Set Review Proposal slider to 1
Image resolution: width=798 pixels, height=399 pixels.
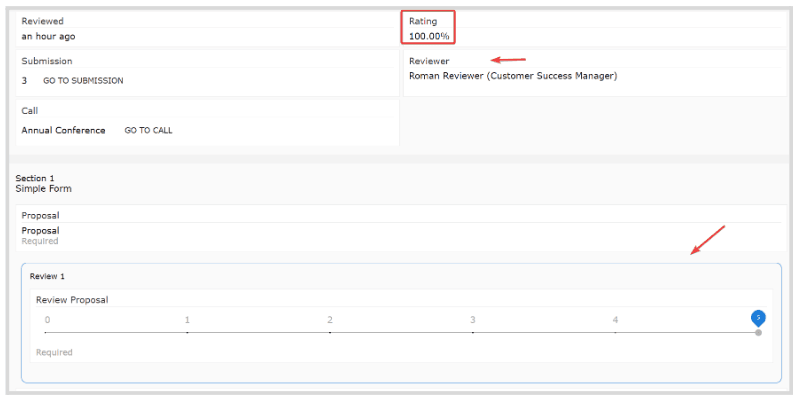tap(188, 332)
